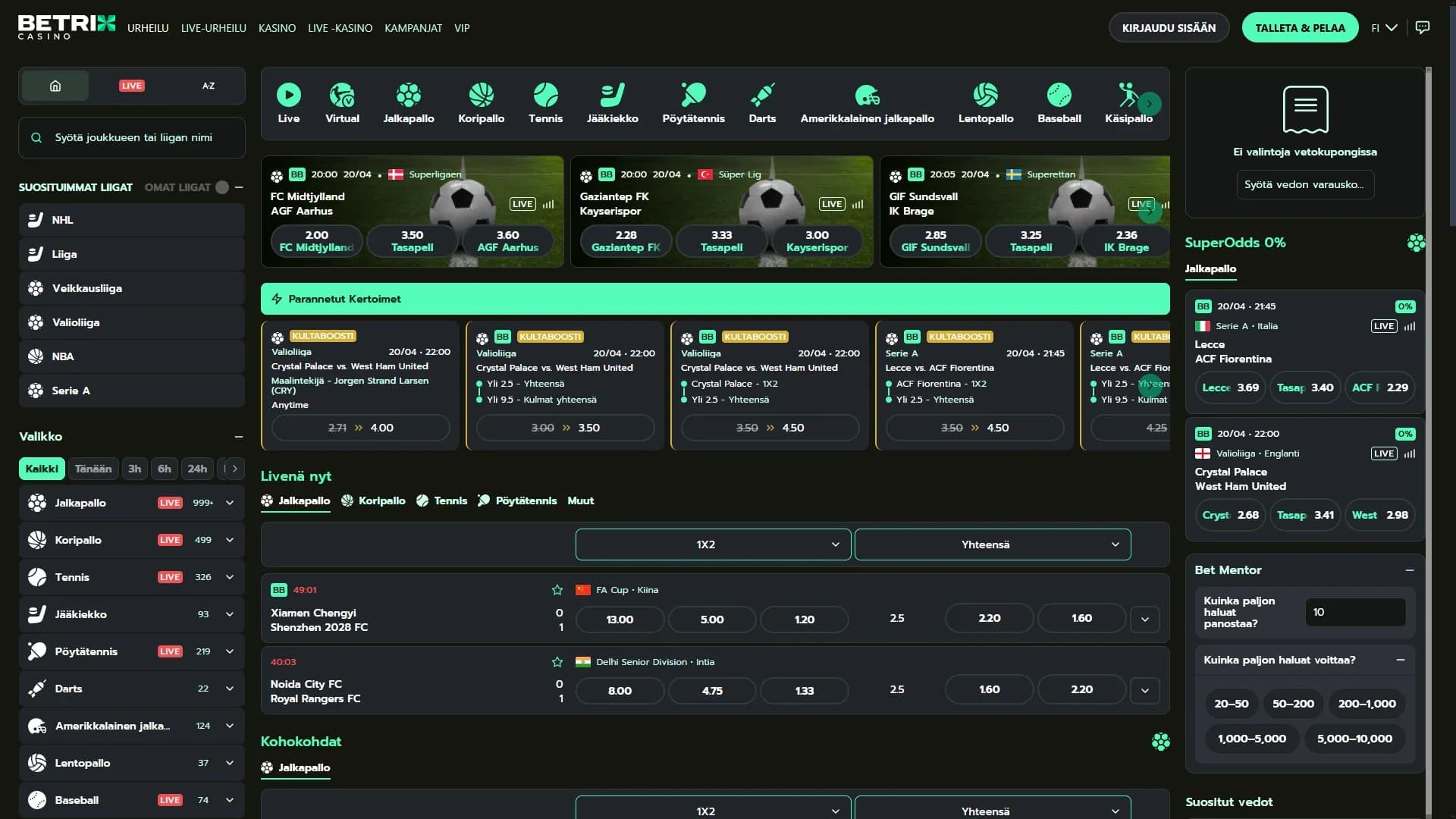Screen dimensions: 1456x819
Task: Select Jääkiekko in the sports carousel
Action: (612, 103)
